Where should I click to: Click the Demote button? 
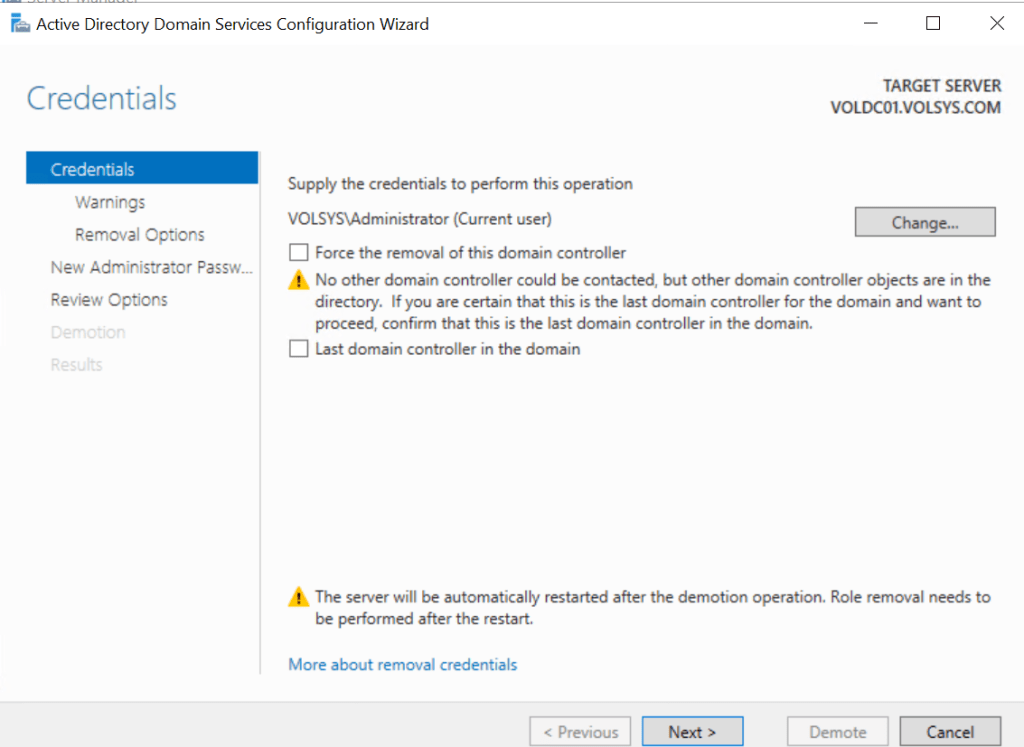tap(837, 732)
